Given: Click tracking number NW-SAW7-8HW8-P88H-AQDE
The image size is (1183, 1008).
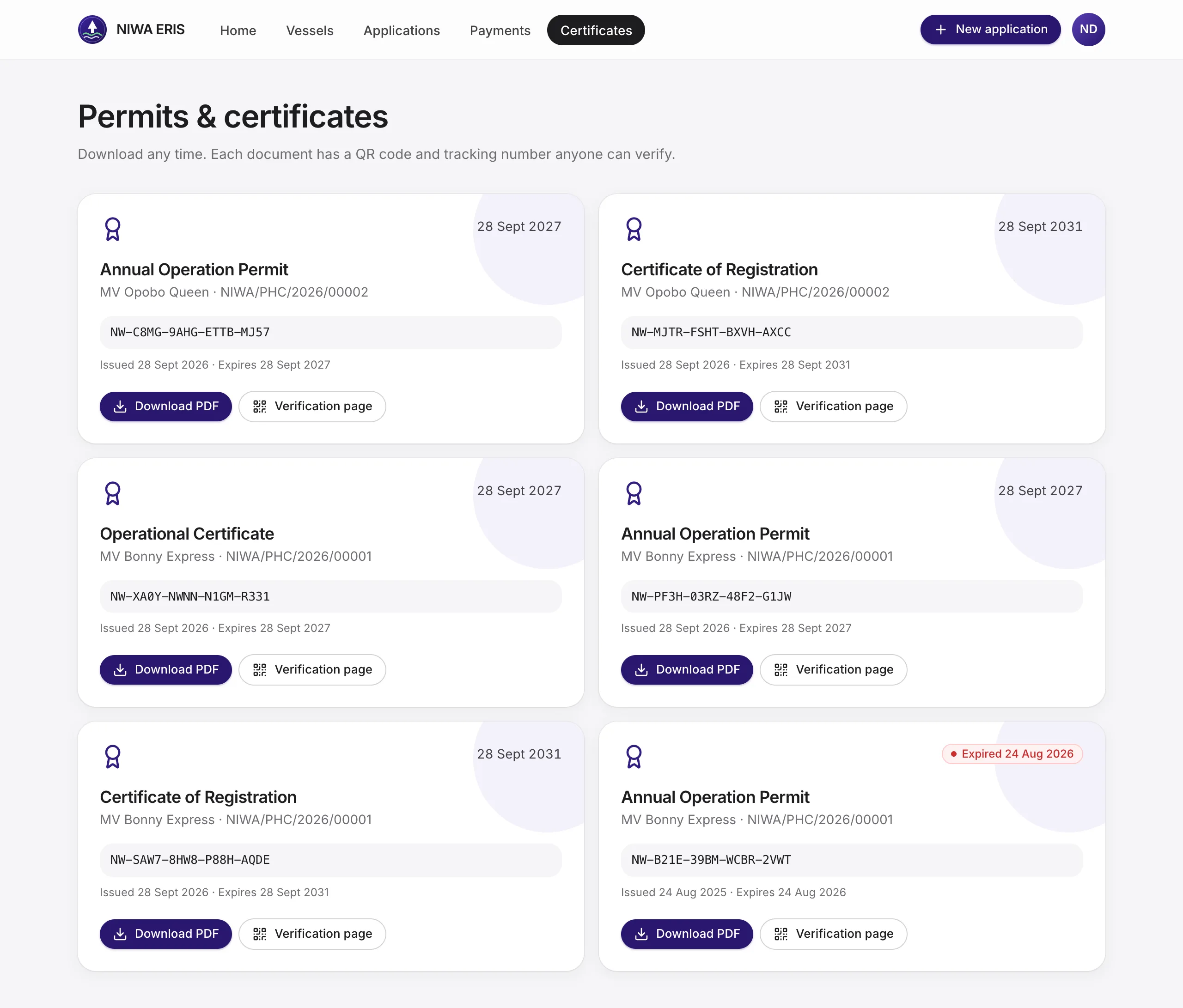Looking at the screenshot, I should tap(330, 860).
